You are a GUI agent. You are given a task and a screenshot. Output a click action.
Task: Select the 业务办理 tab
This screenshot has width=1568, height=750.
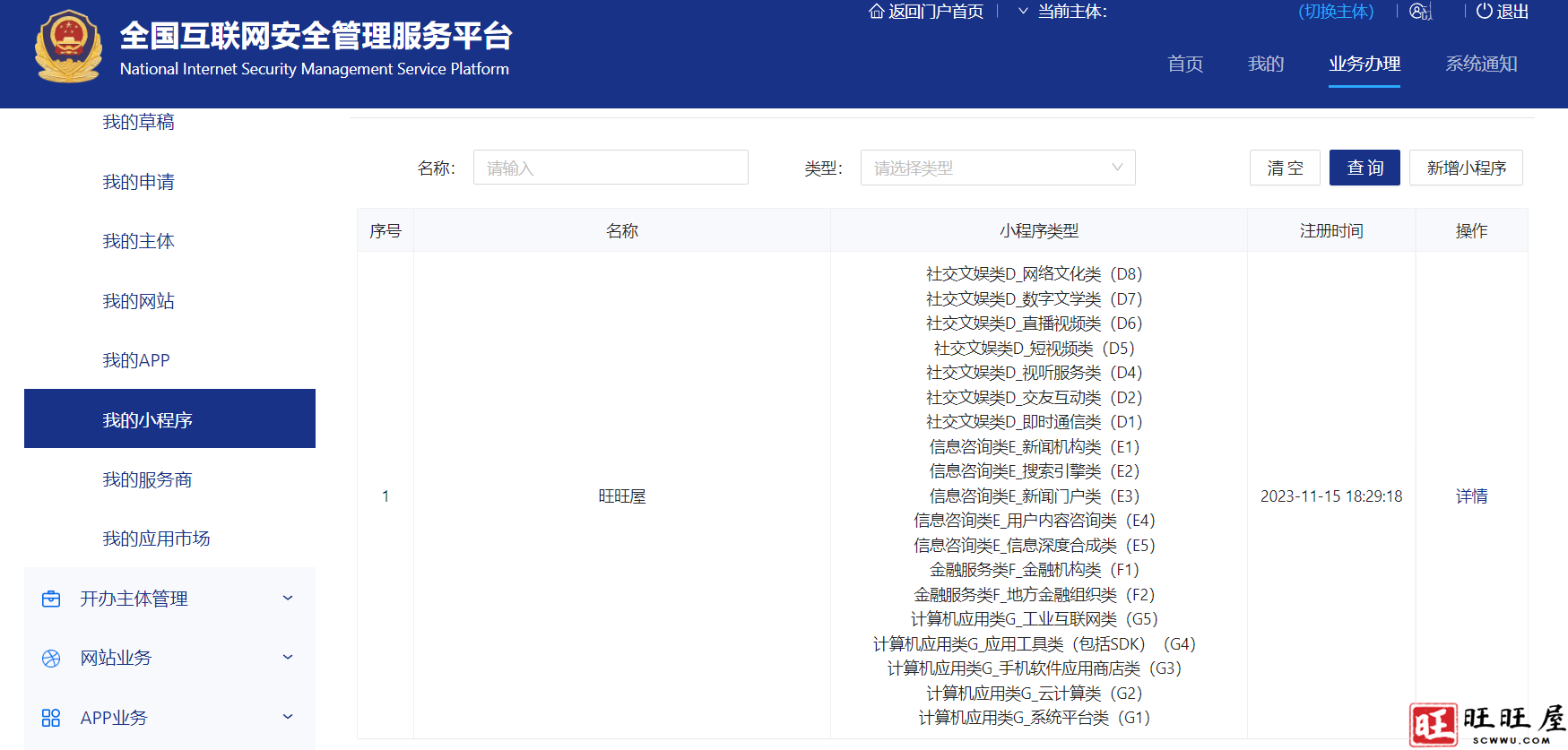1364,64
